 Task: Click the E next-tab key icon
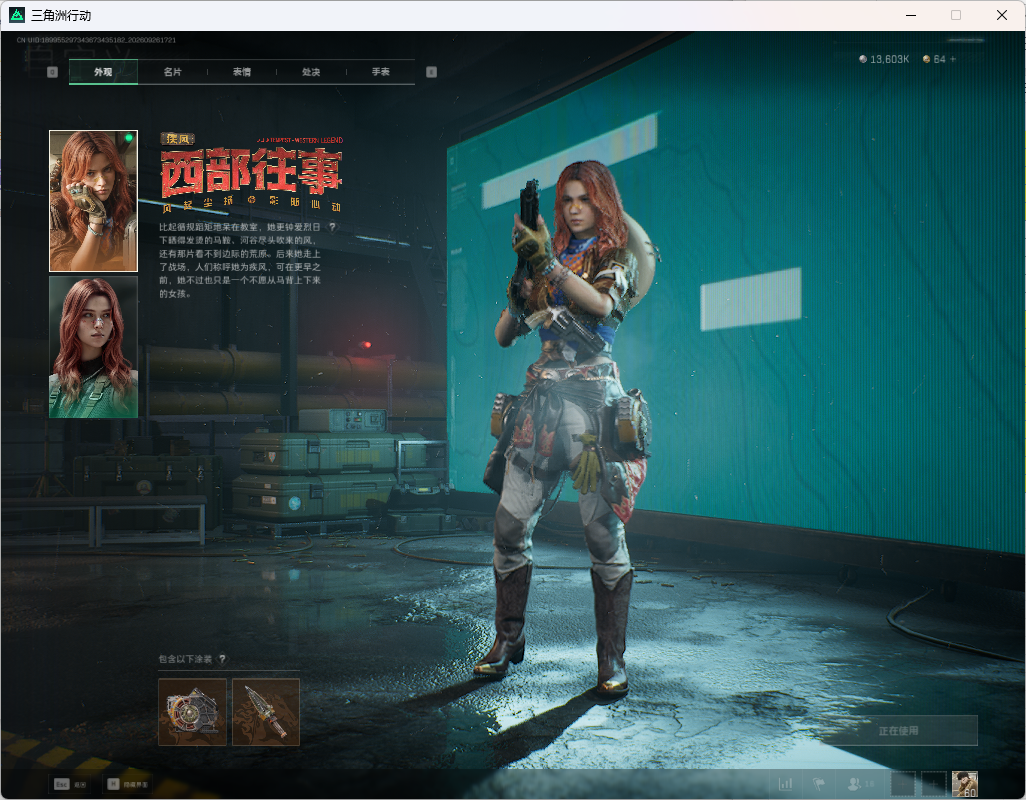click(431, 72)
